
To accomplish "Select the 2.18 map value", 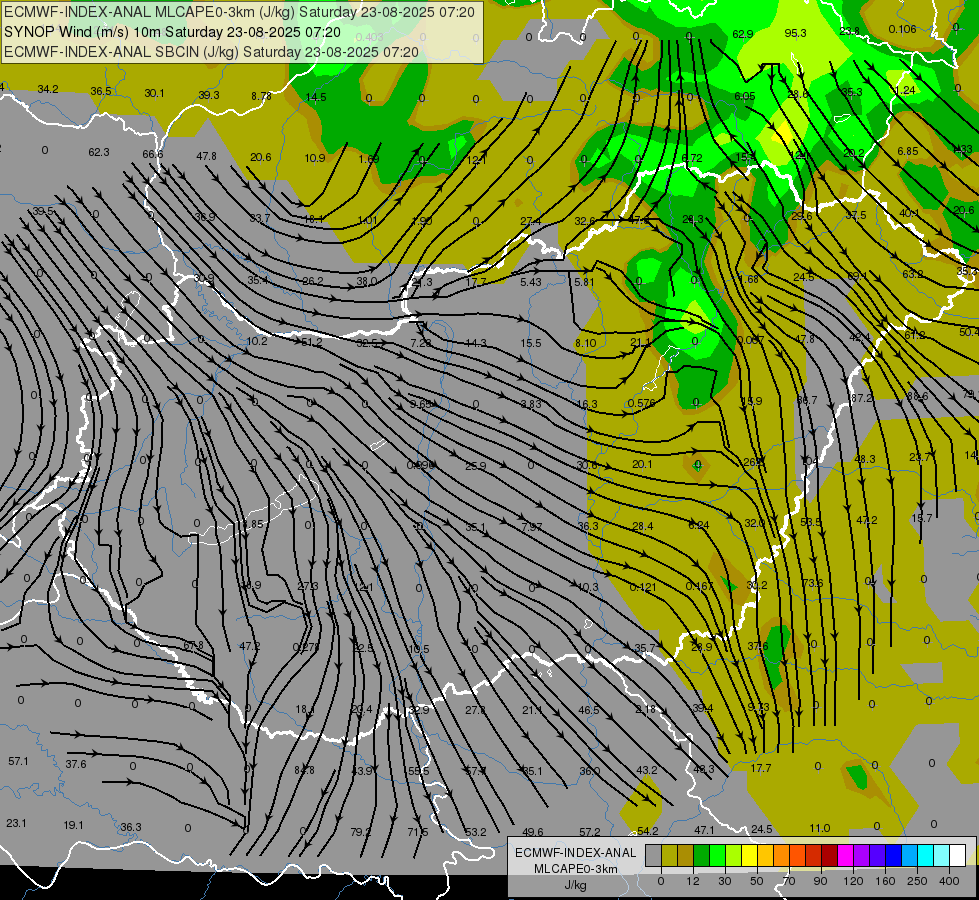I will coord(646,709).
